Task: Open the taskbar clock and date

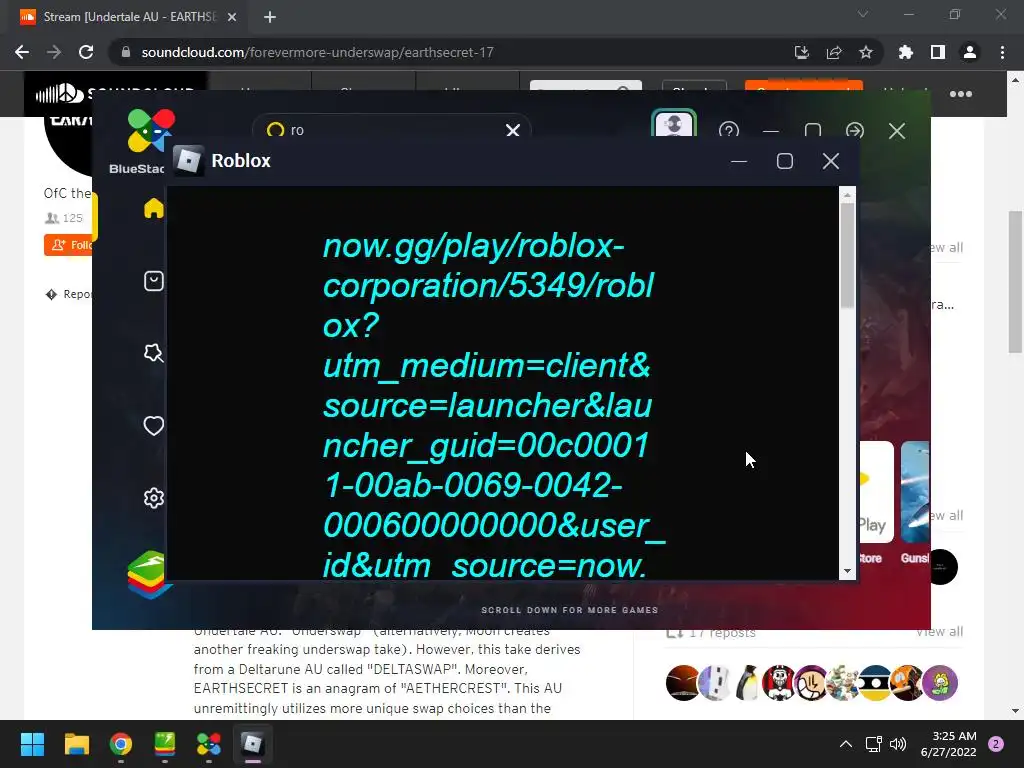Action: pos(948,744)
